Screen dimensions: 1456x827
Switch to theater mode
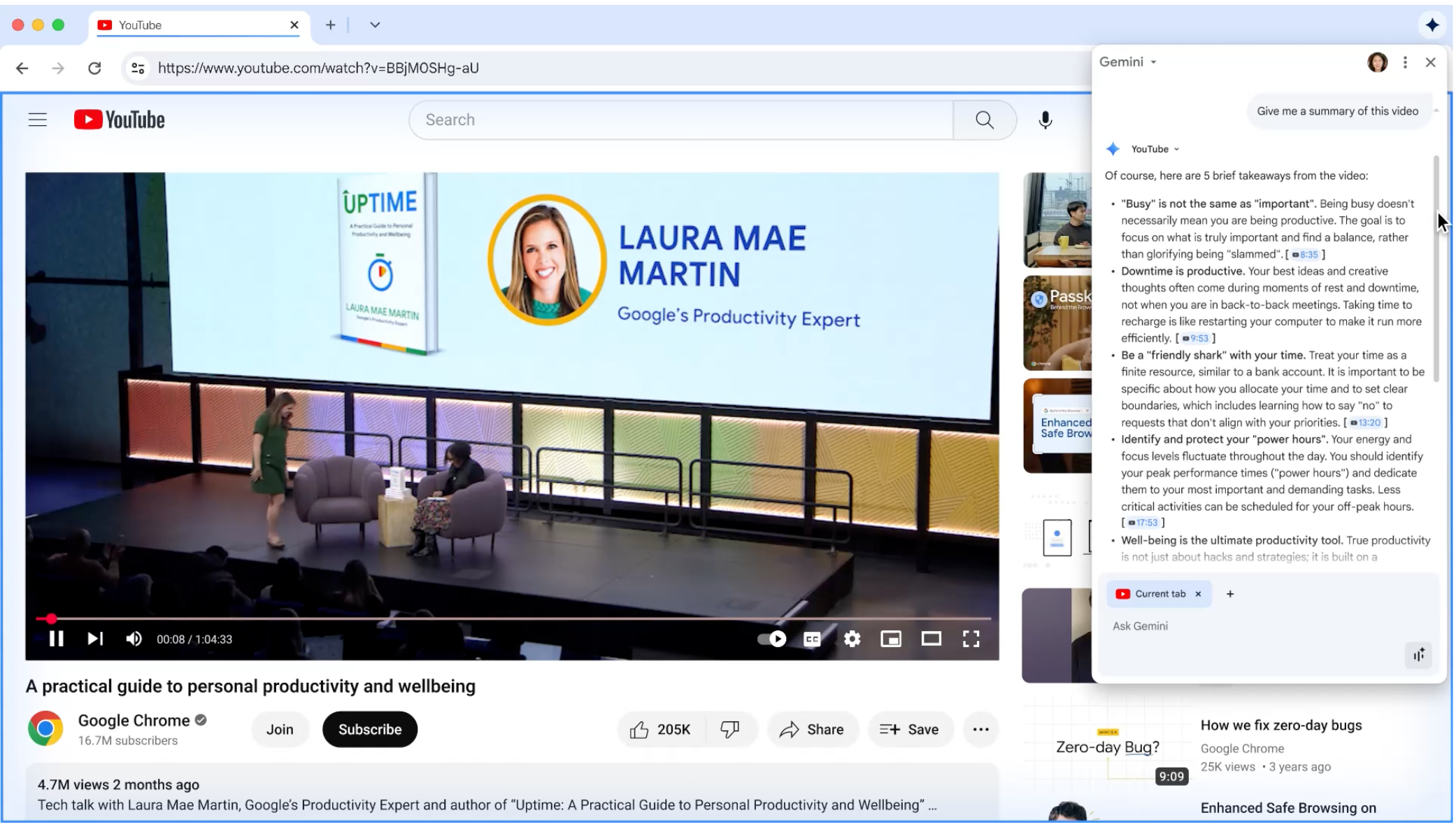point(932,639)
